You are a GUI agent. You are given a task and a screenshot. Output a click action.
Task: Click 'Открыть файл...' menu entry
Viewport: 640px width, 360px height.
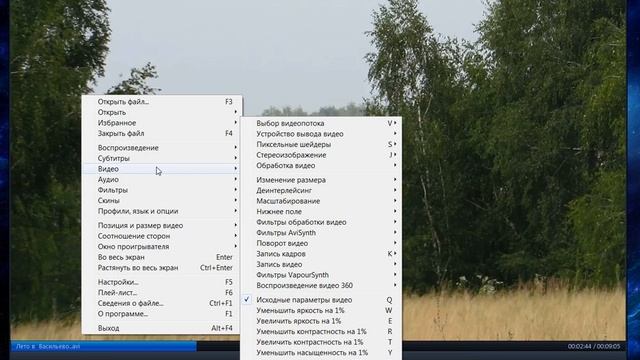162,102
